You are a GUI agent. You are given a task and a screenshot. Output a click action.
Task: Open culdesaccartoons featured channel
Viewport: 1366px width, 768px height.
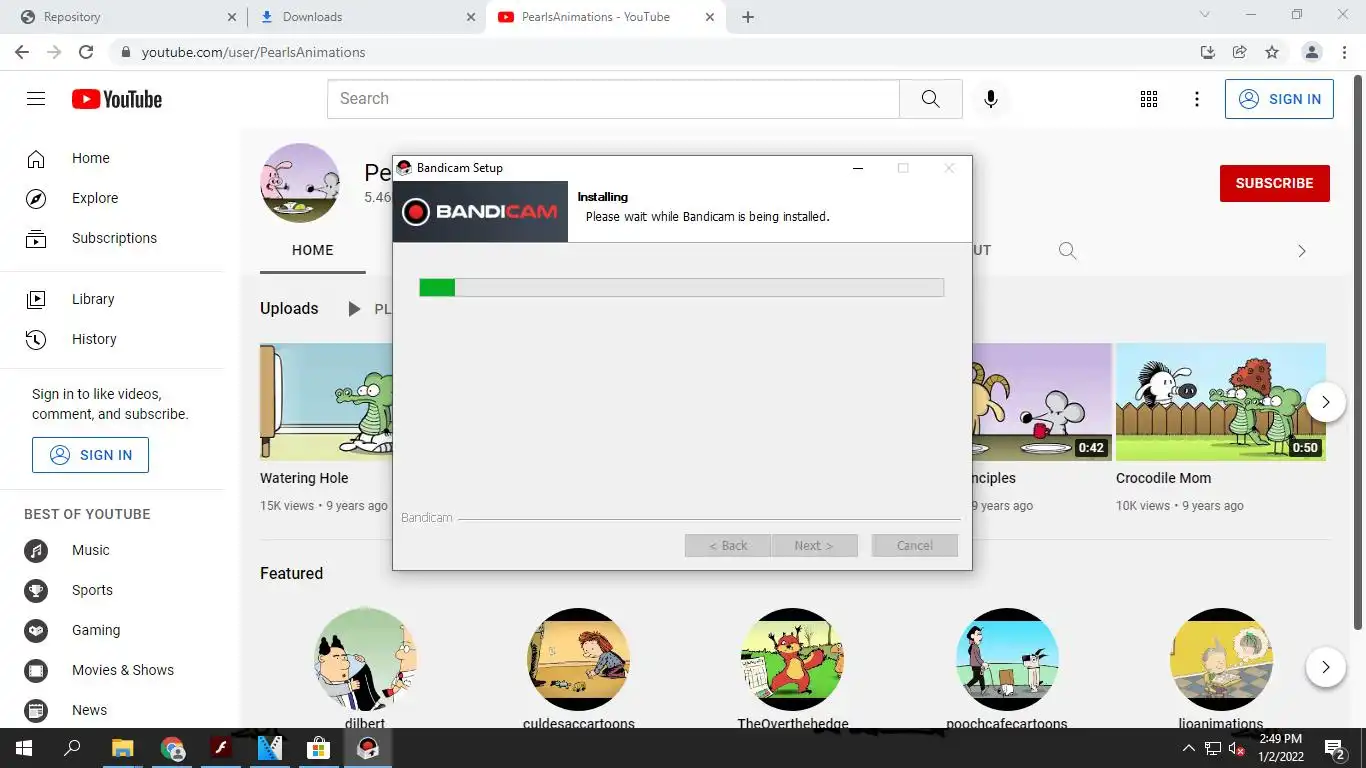click(578, 659)
